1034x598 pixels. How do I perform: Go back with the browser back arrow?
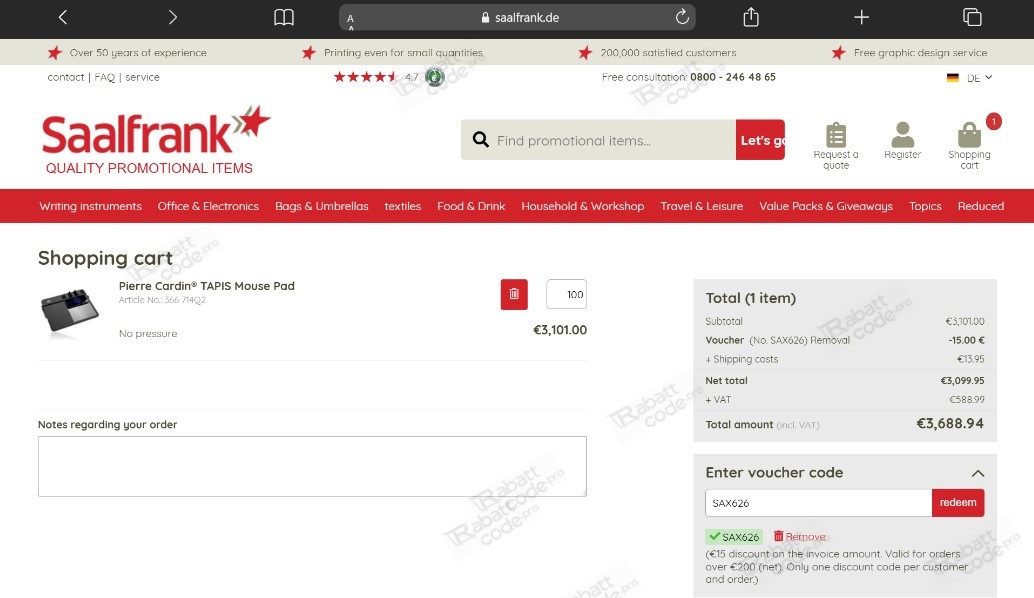[63, 17]
